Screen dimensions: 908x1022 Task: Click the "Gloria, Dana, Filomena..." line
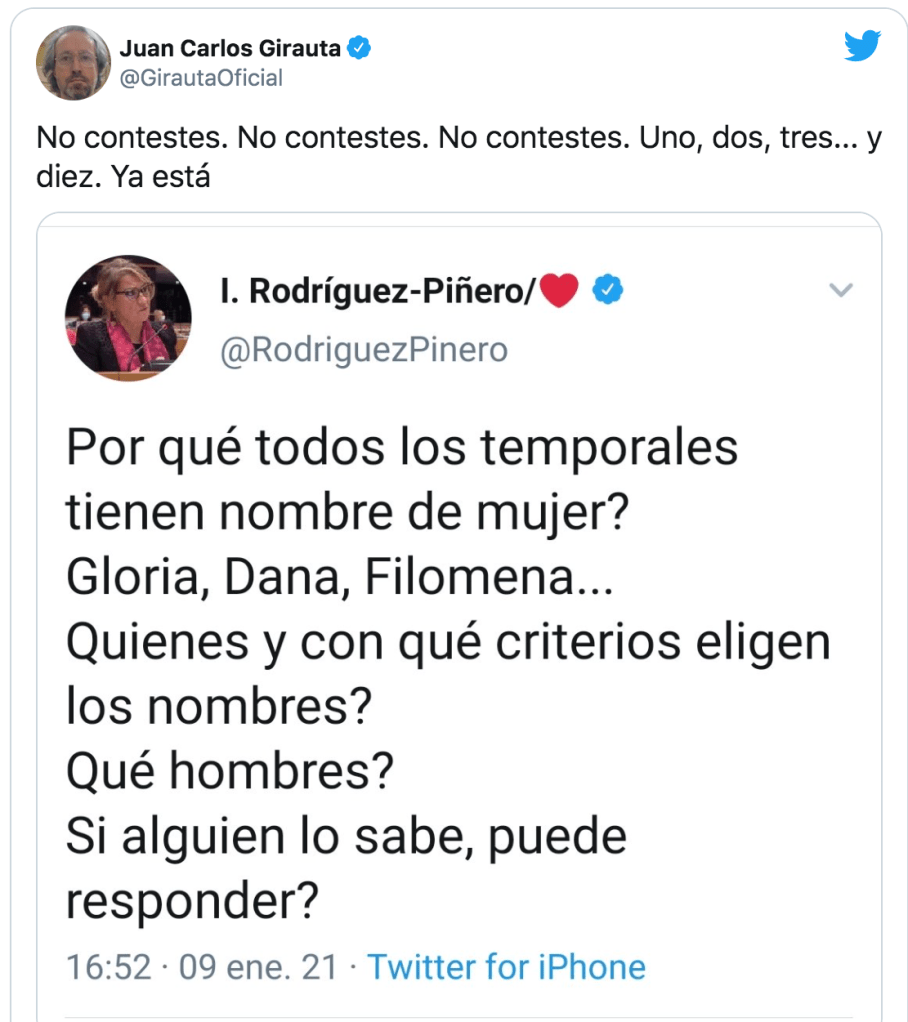point(340,579)
